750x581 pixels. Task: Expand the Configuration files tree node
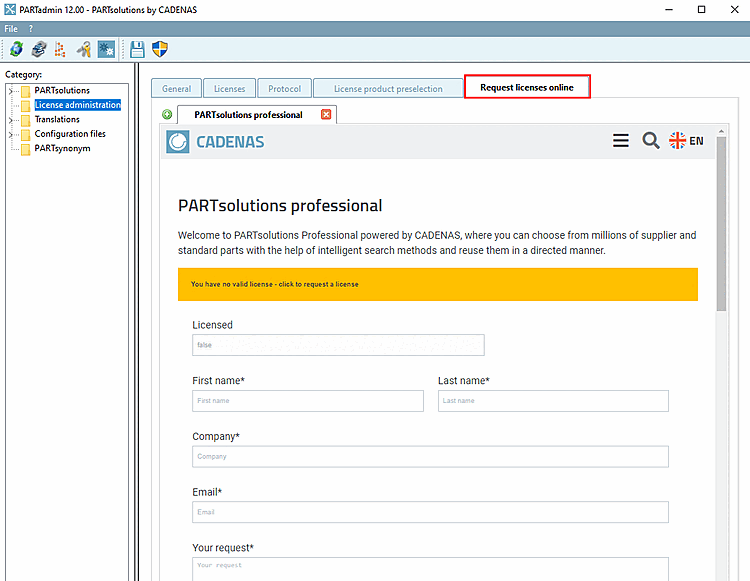10,134
